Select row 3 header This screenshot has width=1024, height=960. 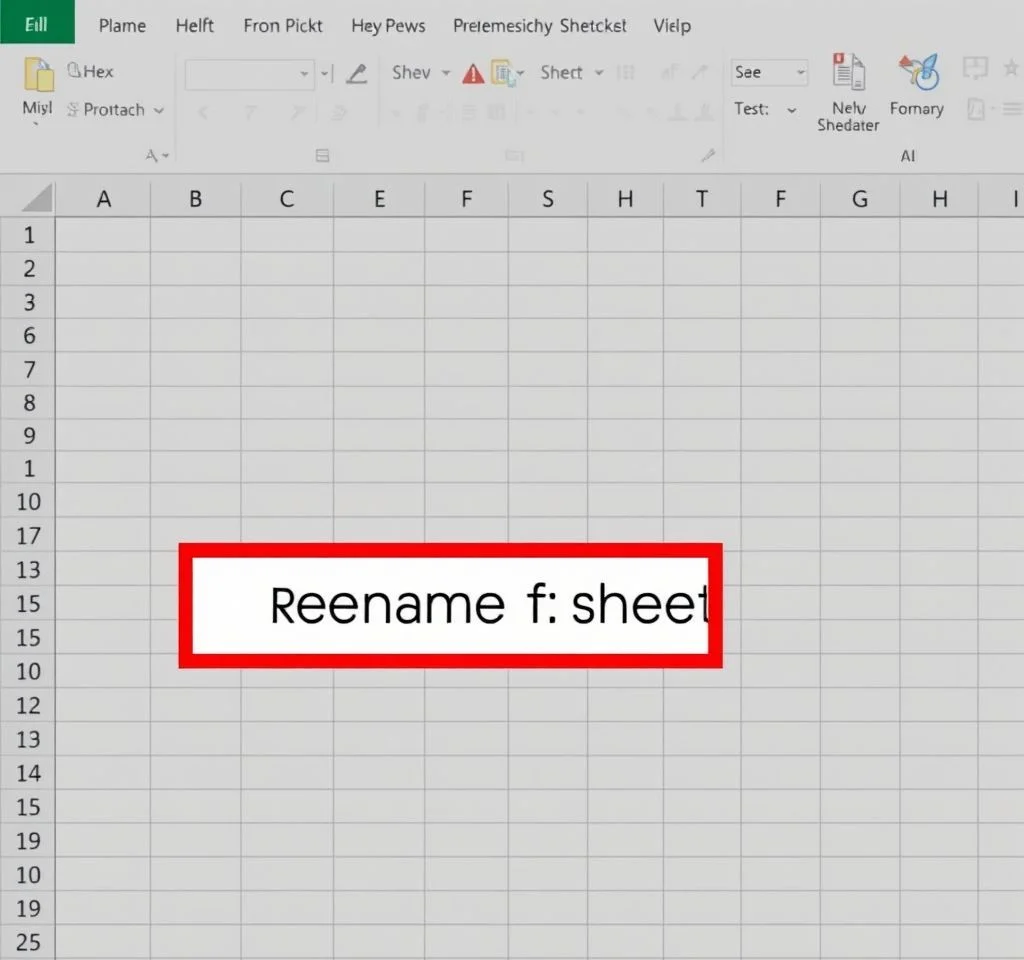coord(29,302)
